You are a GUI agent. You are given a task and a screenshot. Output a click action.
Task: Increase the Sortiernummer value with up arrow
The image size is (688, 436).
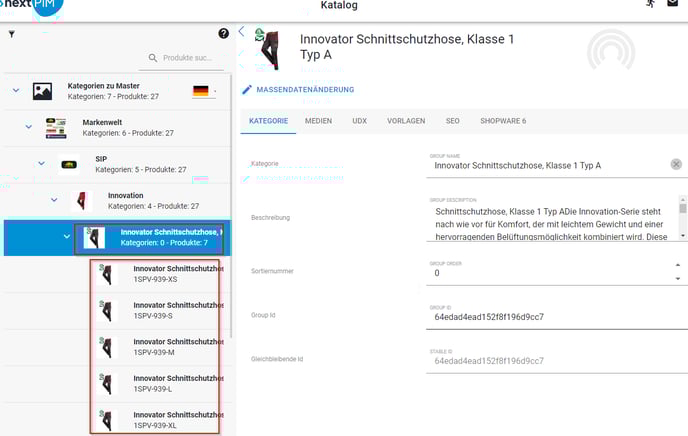[678, 265]
